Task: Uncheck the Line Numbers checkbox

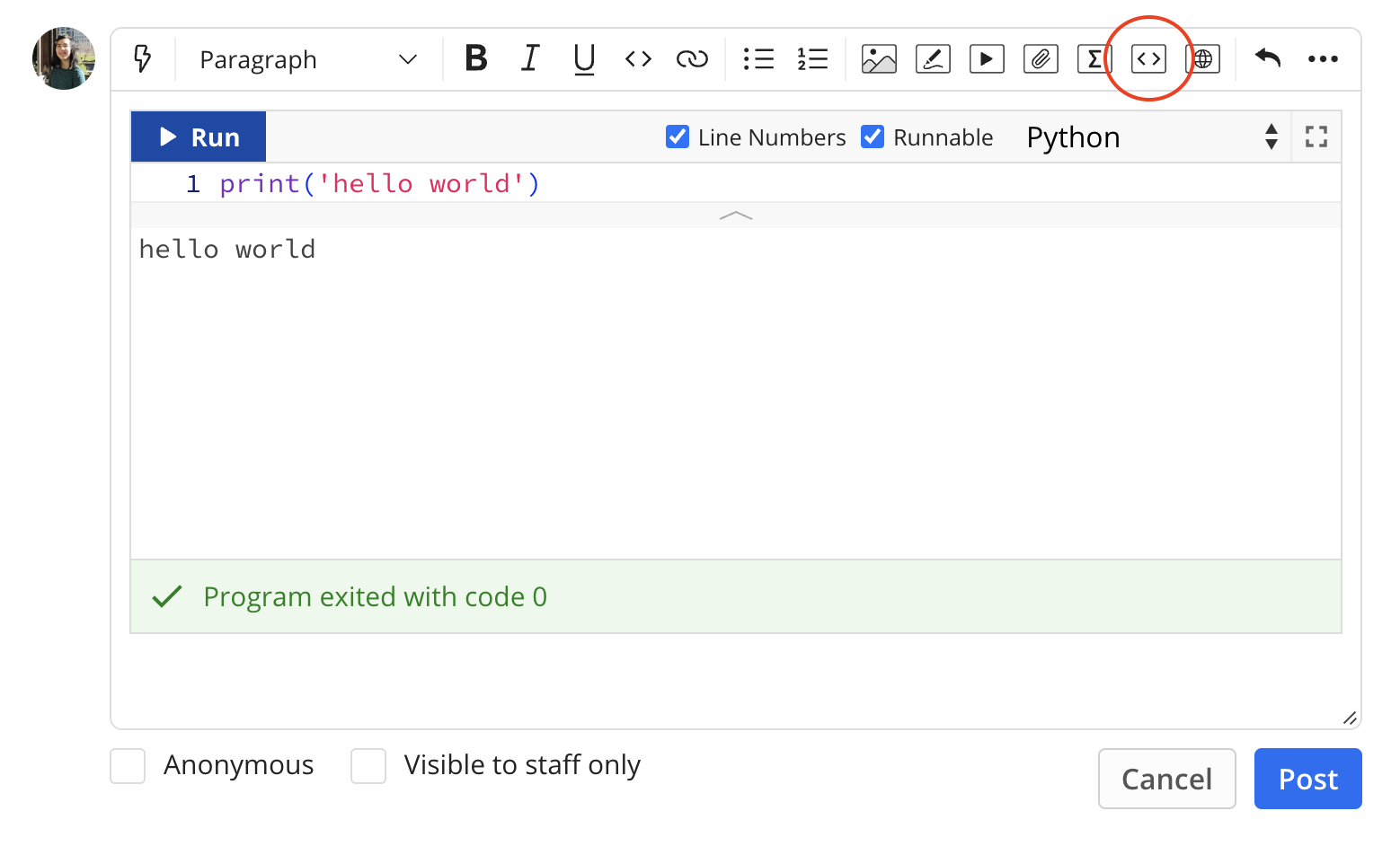Action: (678, 137)
